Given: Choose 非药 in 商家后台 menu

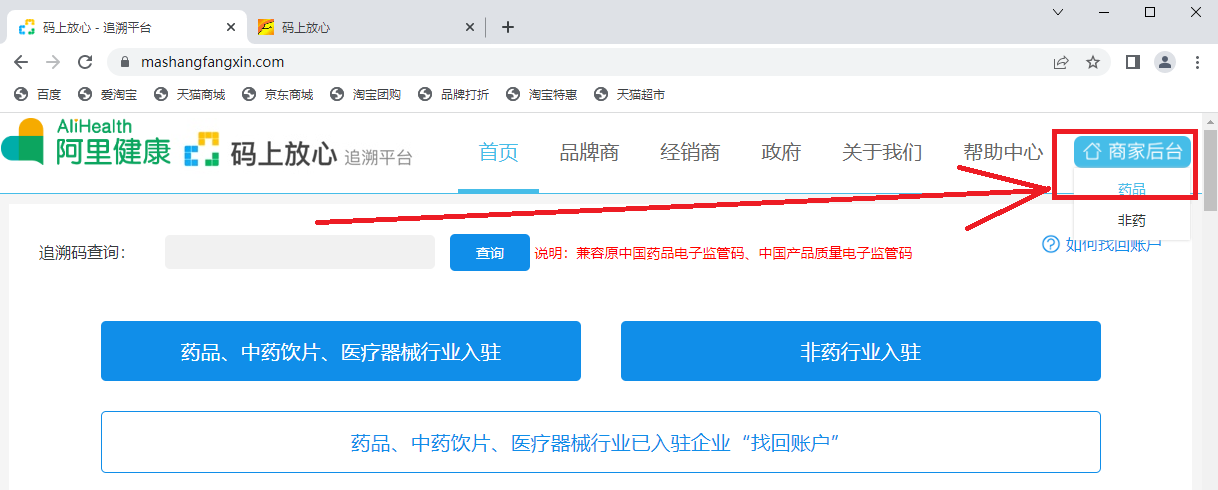Looking at the screenshot, I should [1132, 220].
